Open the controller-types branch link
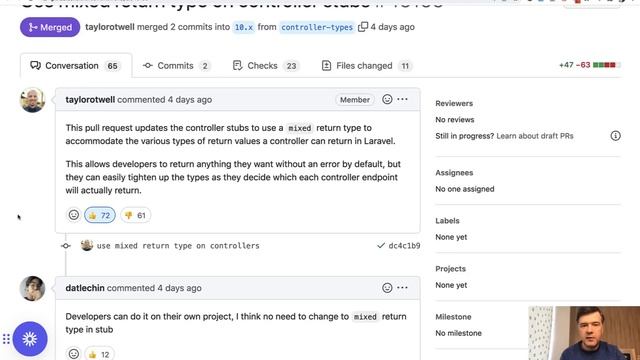 pos(317,27)
